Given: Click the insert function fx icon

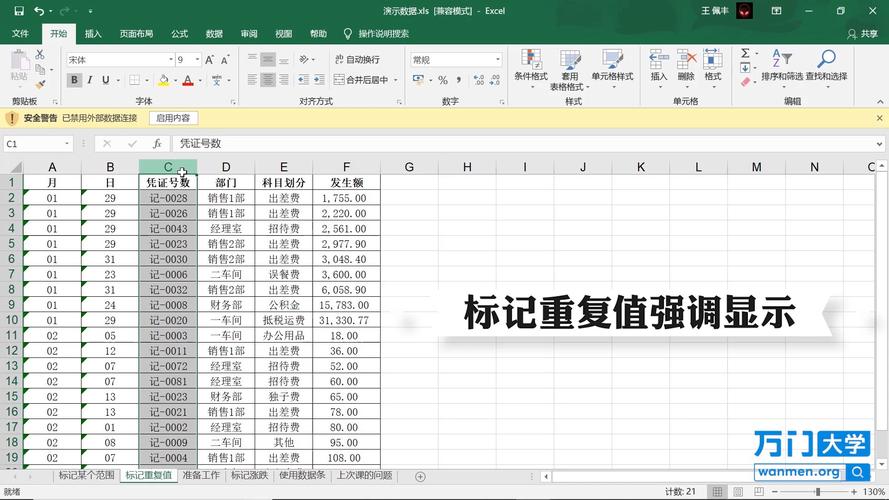Looking at the screenshot, I should tap(157, 144).
